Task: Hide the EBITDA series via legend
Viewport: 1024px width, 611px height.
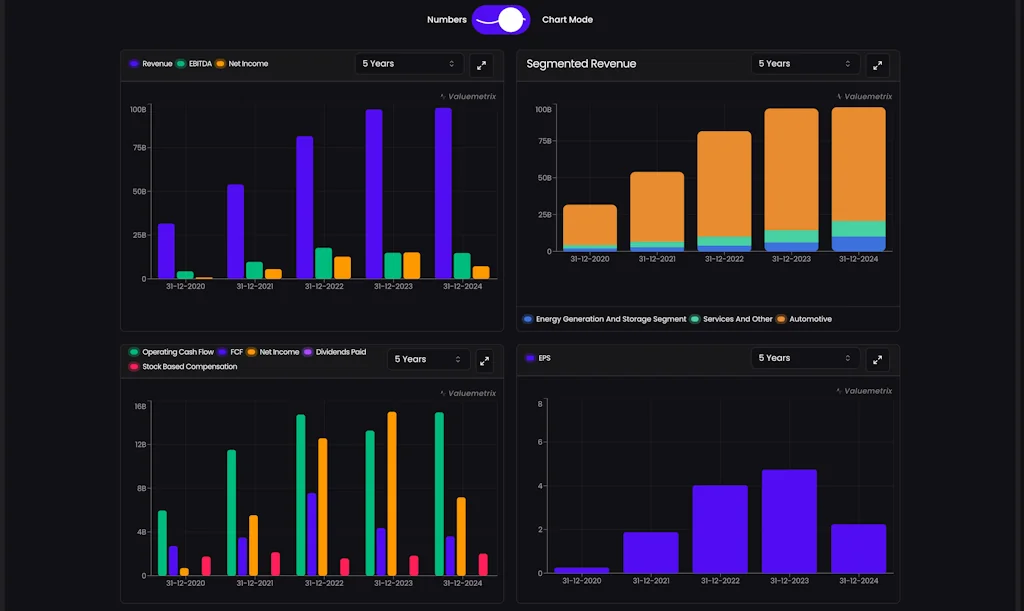Action: click(x=194, y=64)
